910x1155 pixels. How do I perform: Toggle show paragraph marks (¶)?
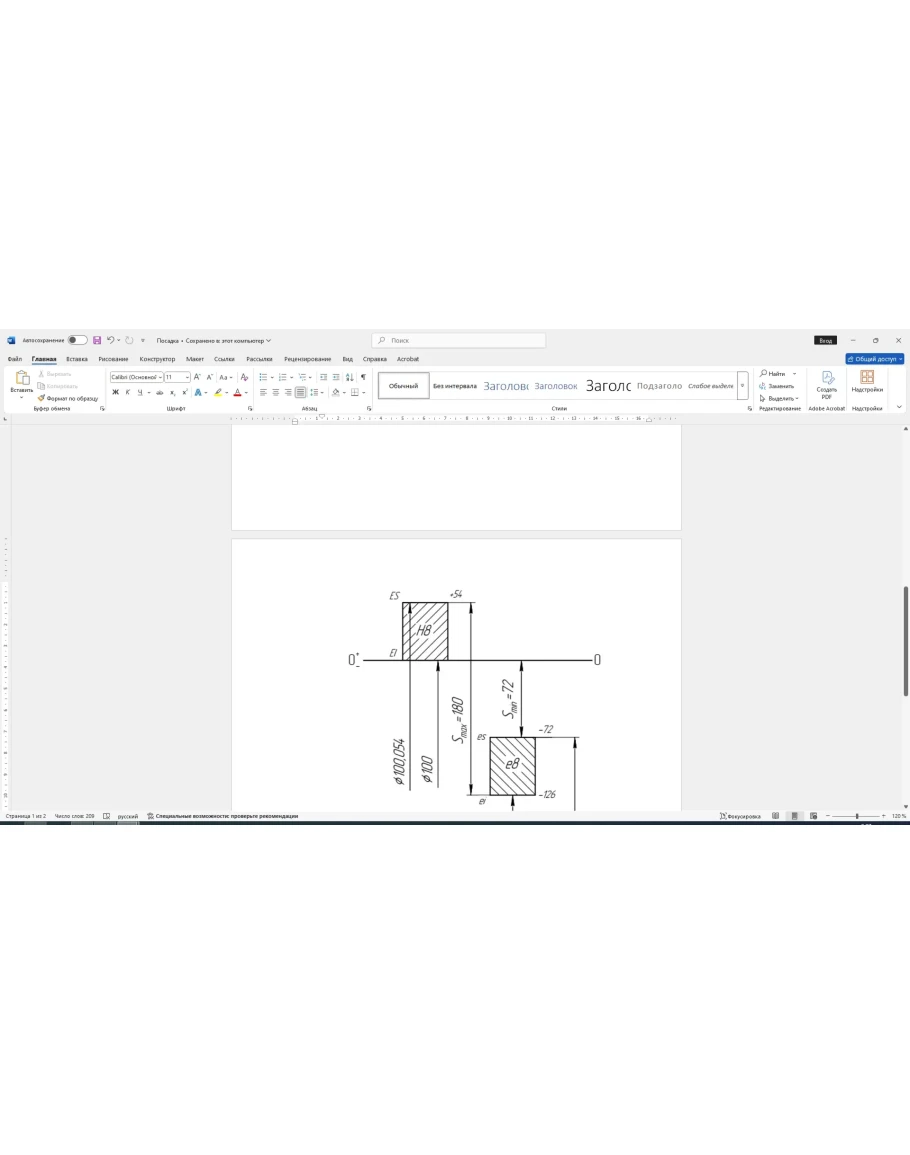(x=363, y=377)
